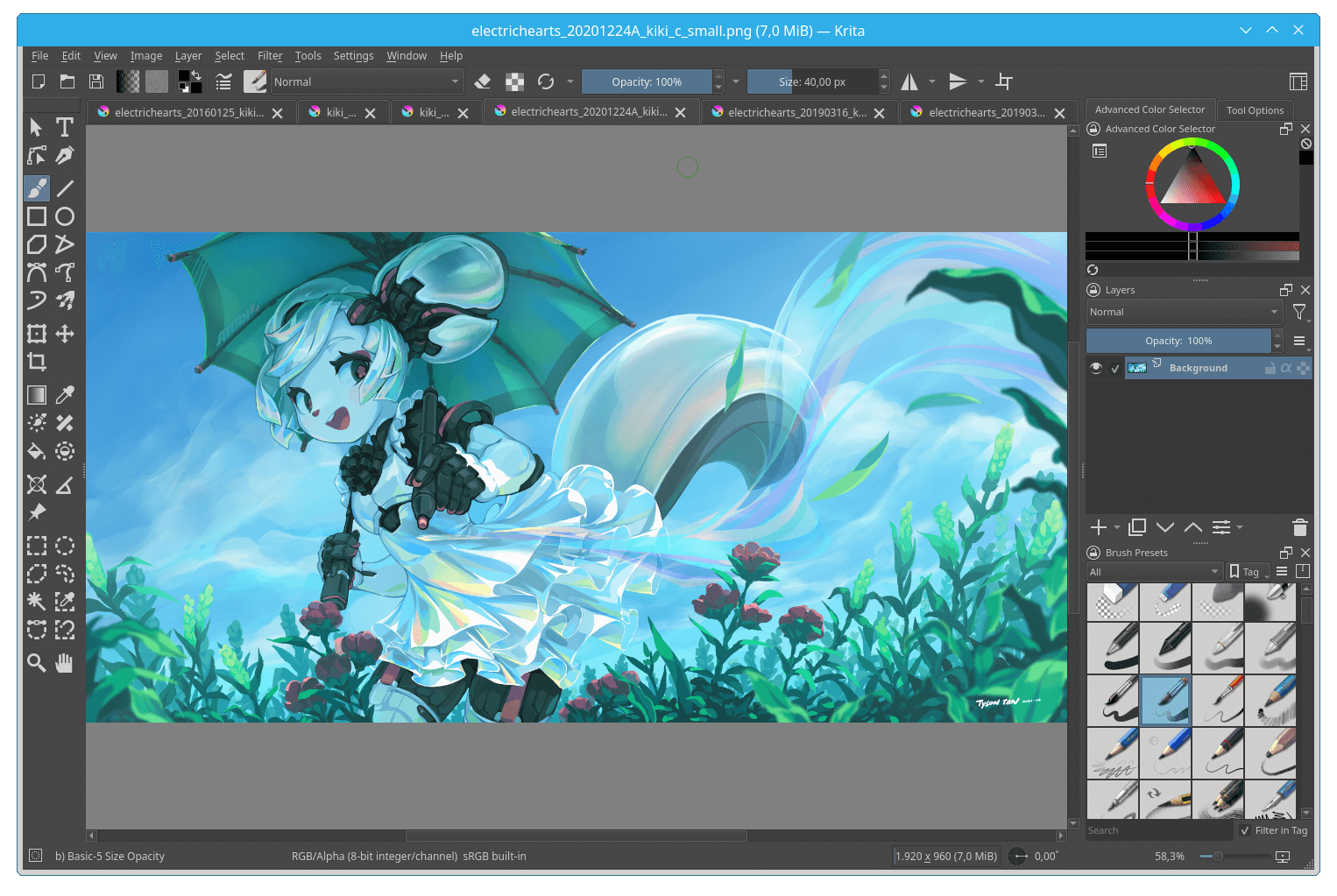Pick the Fill bucket tool
The width and height of the screenshot is (1337, 896).
37,451
